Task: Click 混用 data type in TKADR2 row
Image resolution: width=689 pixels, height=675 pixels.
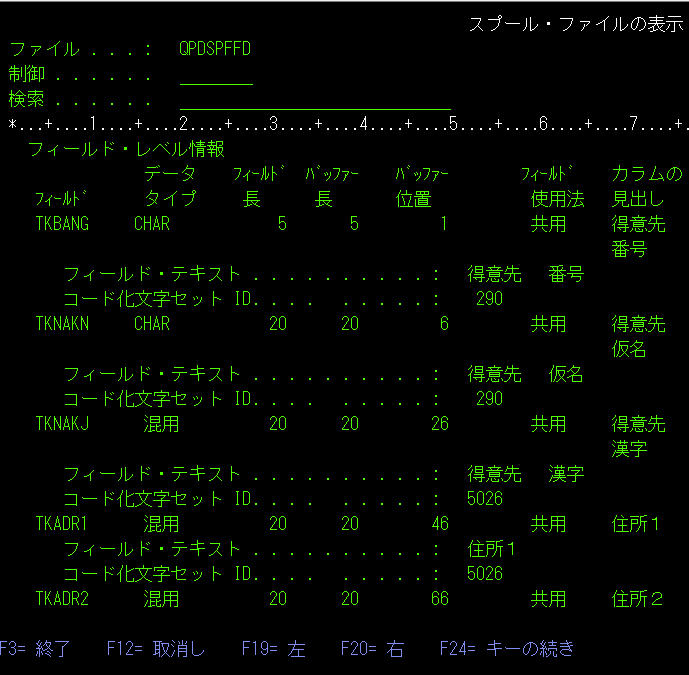Action: (x=161, y=599)
